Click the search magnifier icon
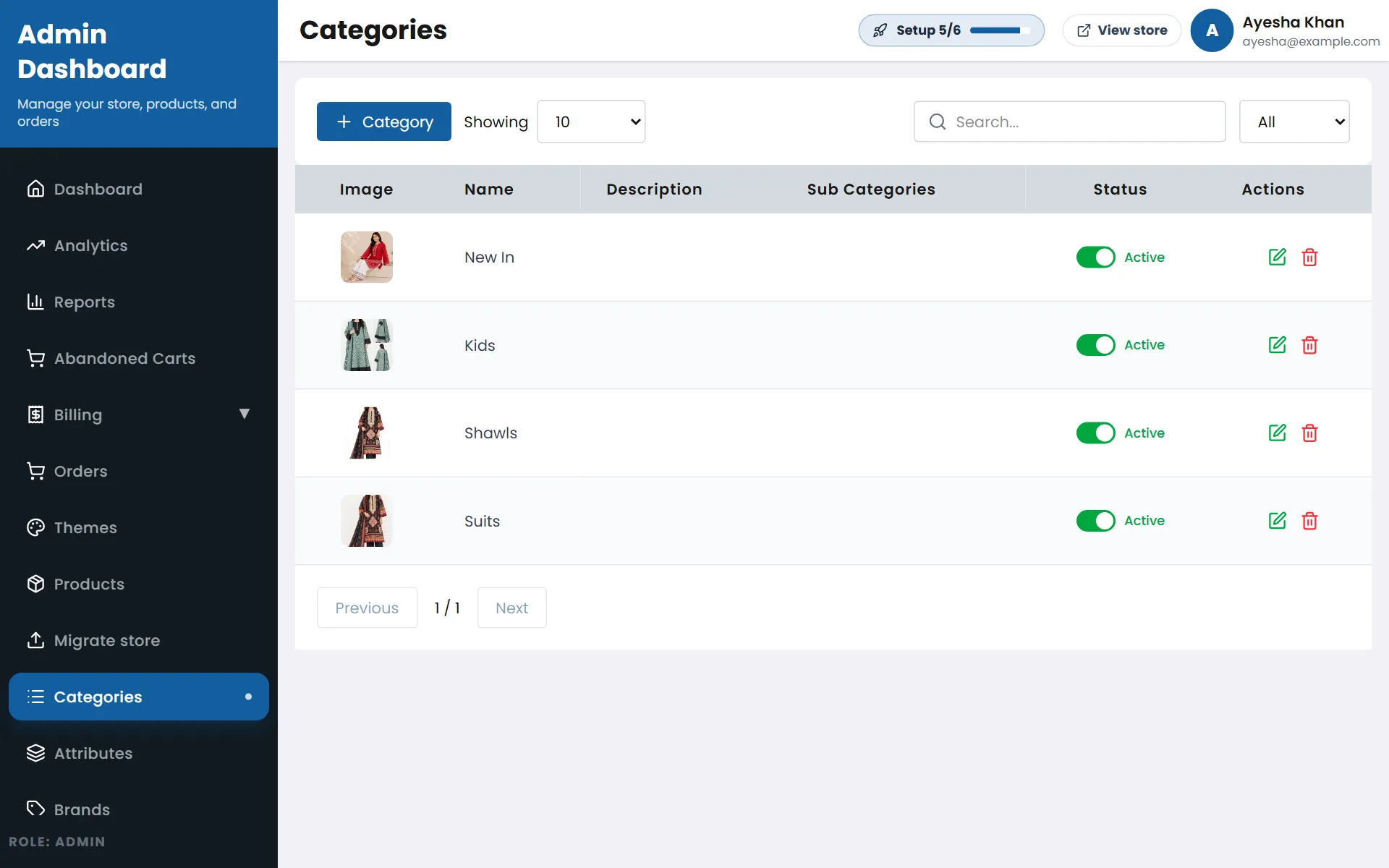 pos(937,122)
